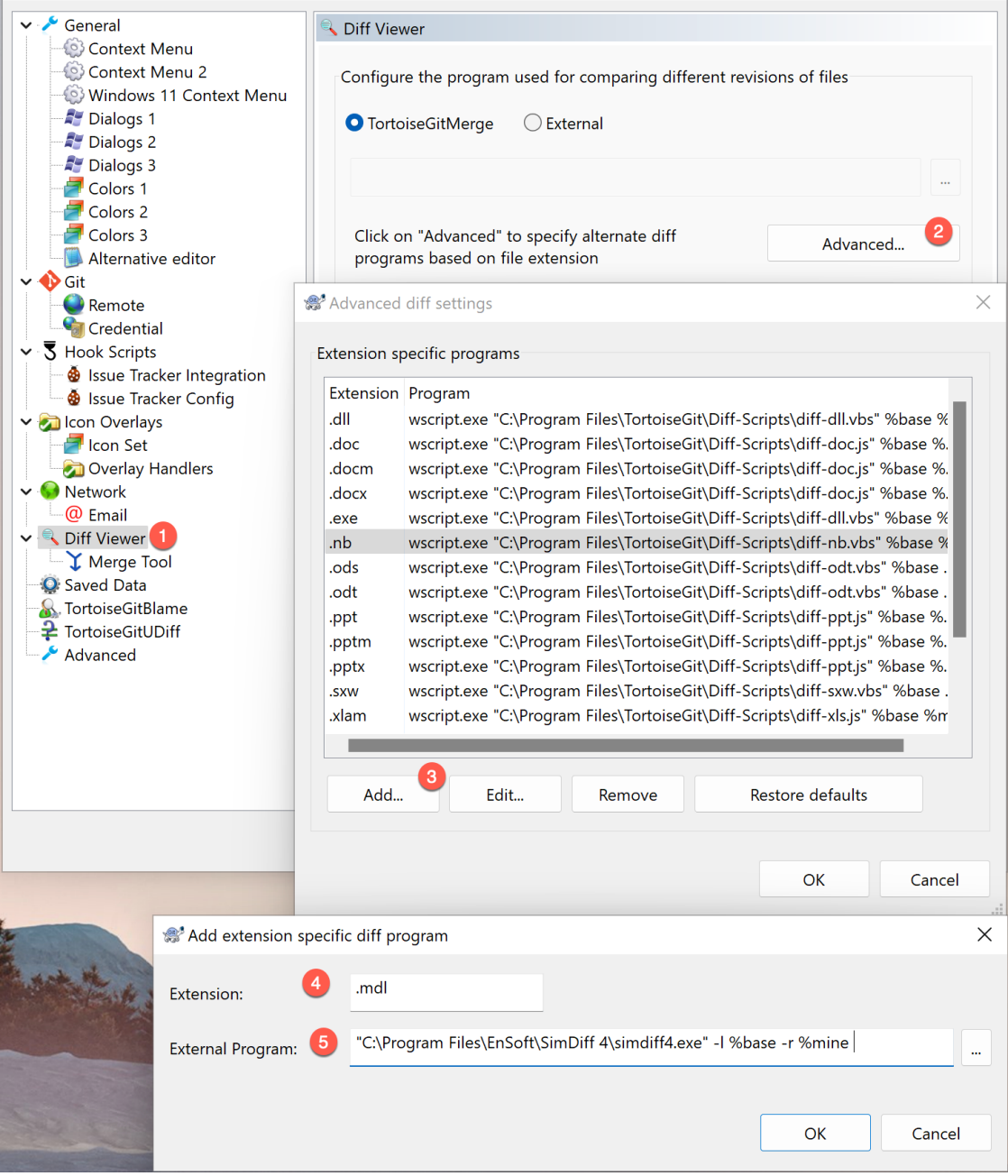
Task: Click vertical scrollbar of extension list
Action: pyautogui.click(x=959, y=519)
